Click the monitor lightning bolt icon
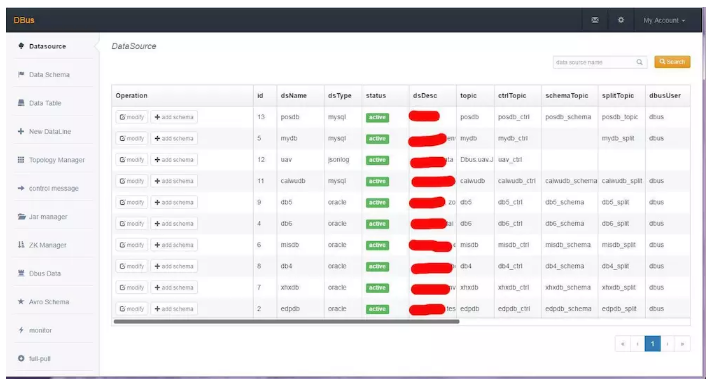Screen dimensions: 716x382 pos(21,330)
